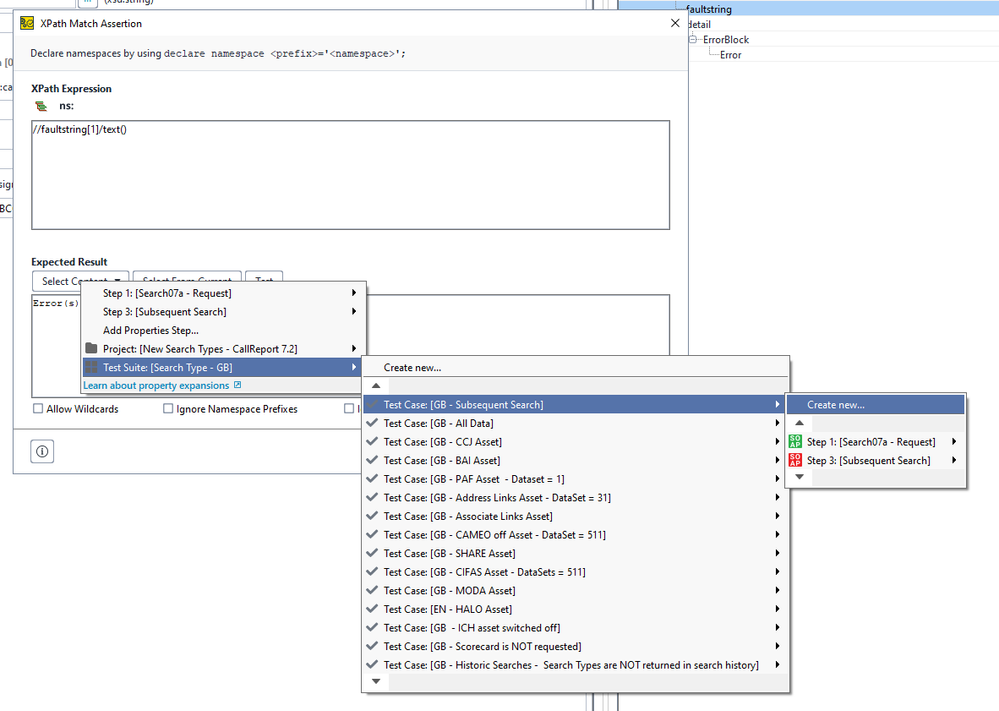Click checkmark icon of GB - CCJ Asset
Screen dimensions: 999x711
pyautogui.click(x=372, y=442)
